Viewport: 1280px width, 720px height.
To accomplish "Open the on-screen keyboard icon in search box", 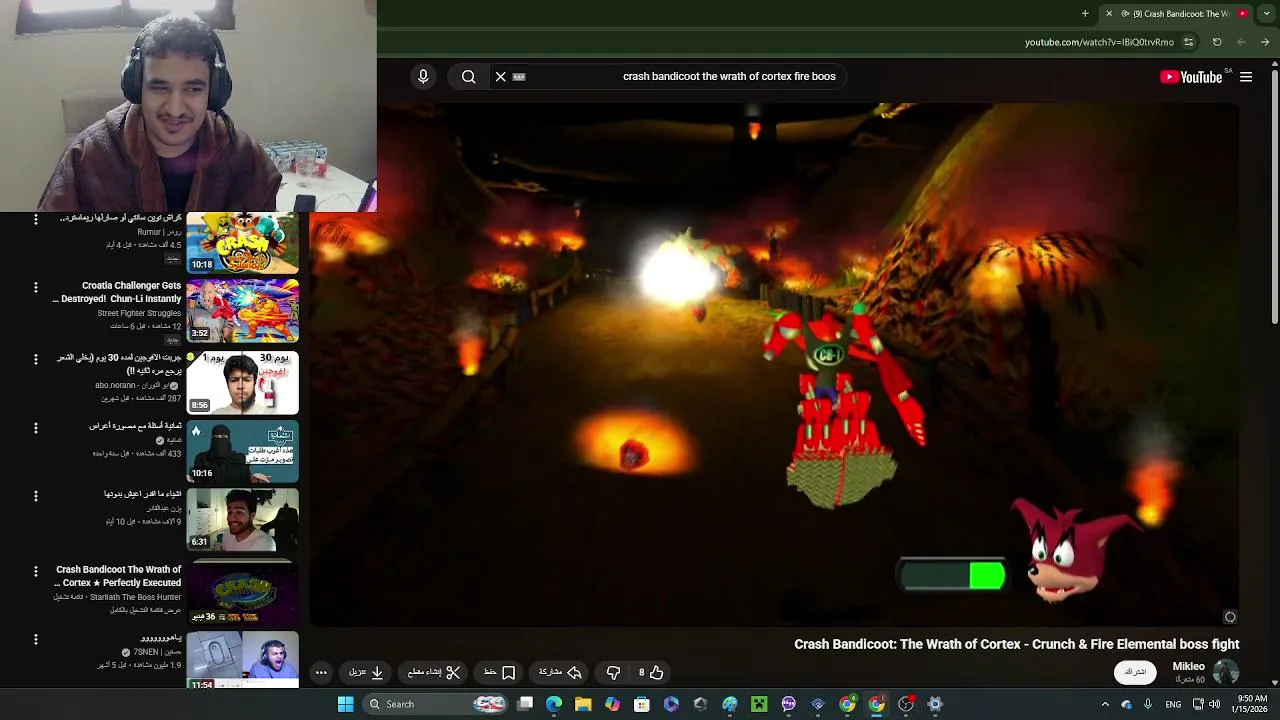I will pyautogui.click(x=519, y=76).
